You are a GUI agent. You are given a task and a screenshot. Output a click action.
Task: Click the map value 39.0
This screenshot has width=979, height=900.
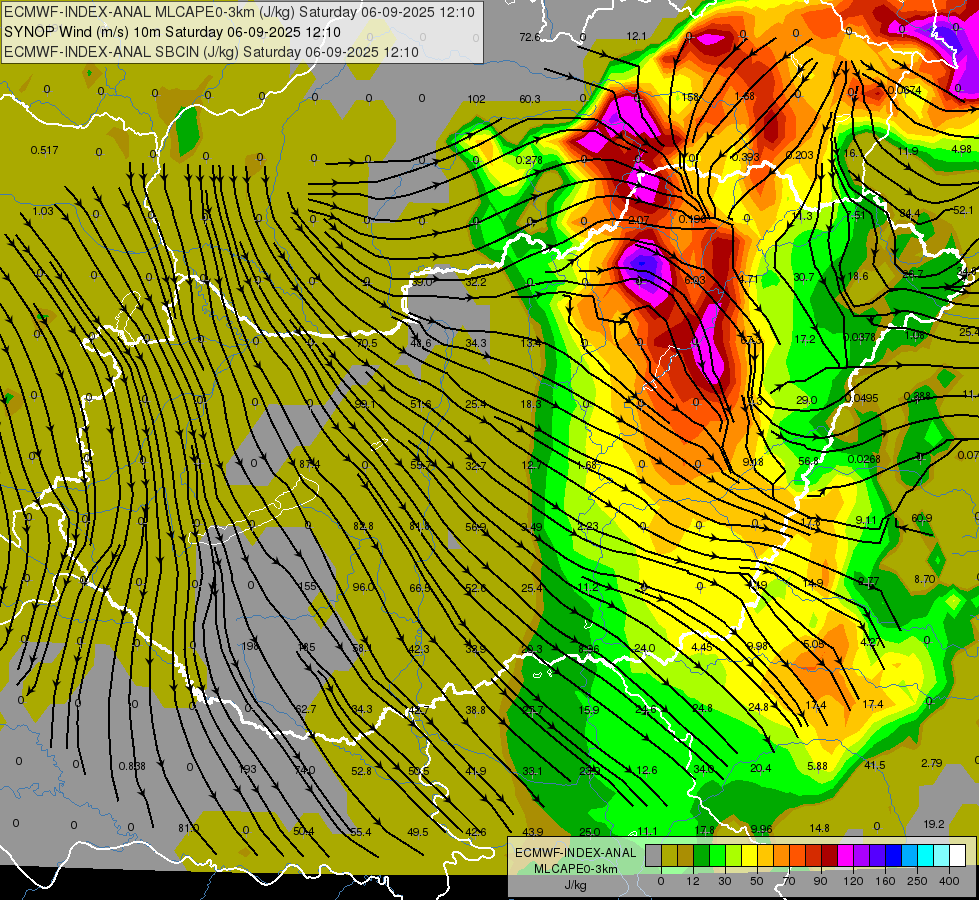421,282
